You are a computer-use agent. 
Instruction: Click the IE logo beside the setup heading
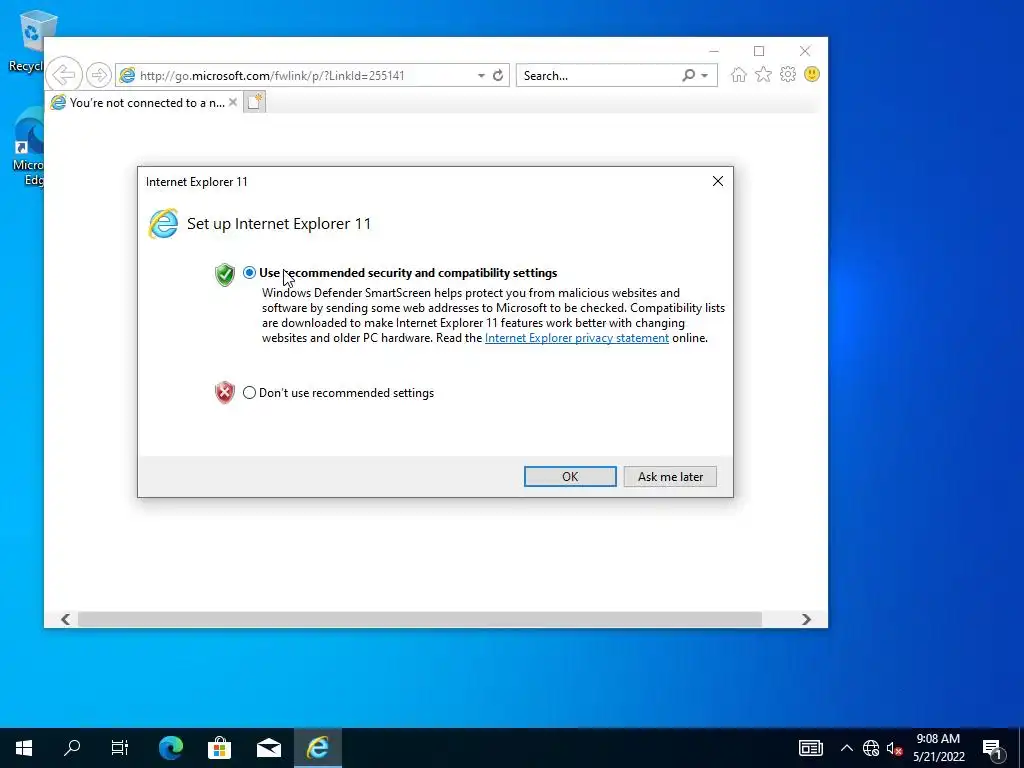coord(163,224)
